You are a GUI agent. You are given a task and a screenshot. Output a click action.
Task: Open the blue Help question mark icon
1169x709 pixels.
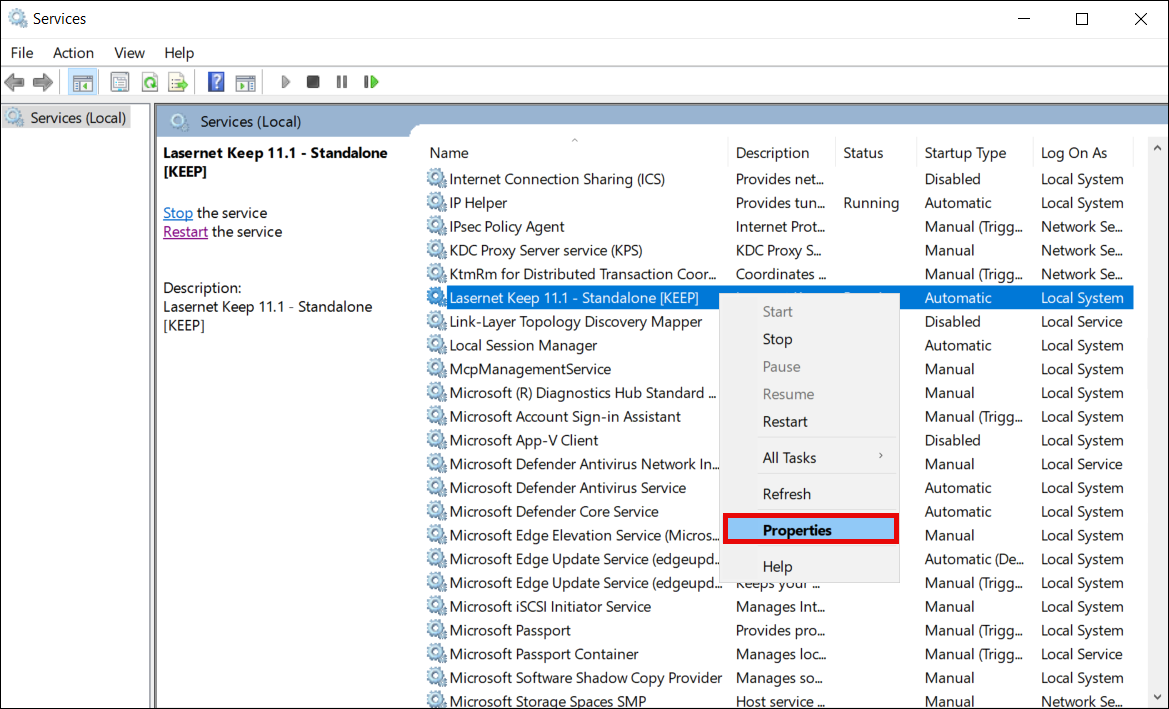(x=216, y=82)
